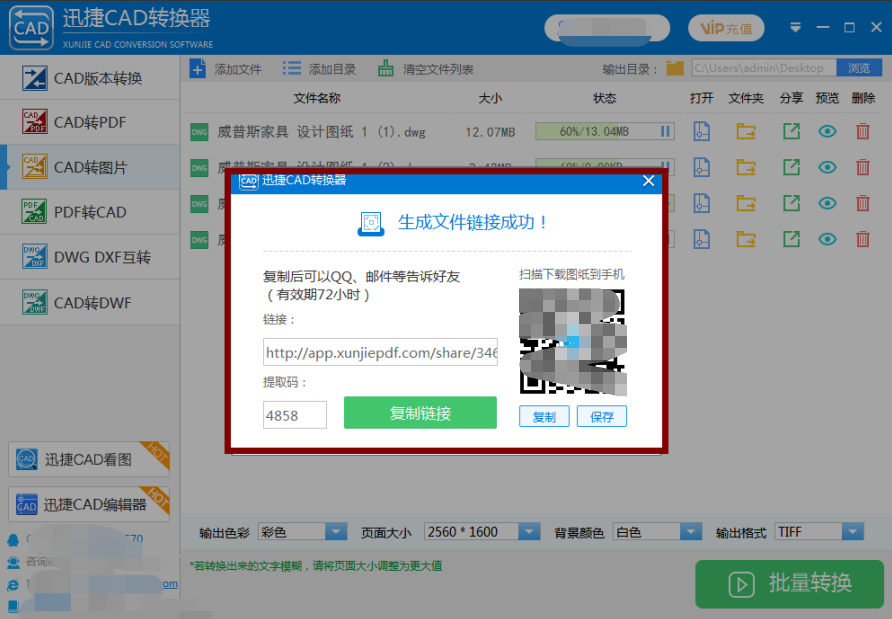This screenshot has height=619, width=892.
Task: Click the second row's folder icon
Action: [x=746, y=167]
